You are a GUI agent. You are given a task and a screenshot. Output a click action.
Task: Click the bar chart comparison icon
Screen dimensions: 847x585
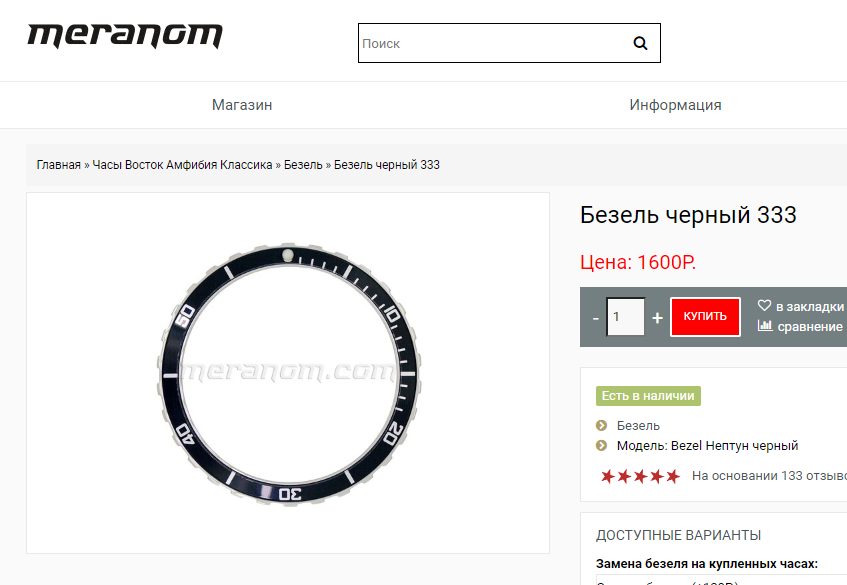pos(764,326)
